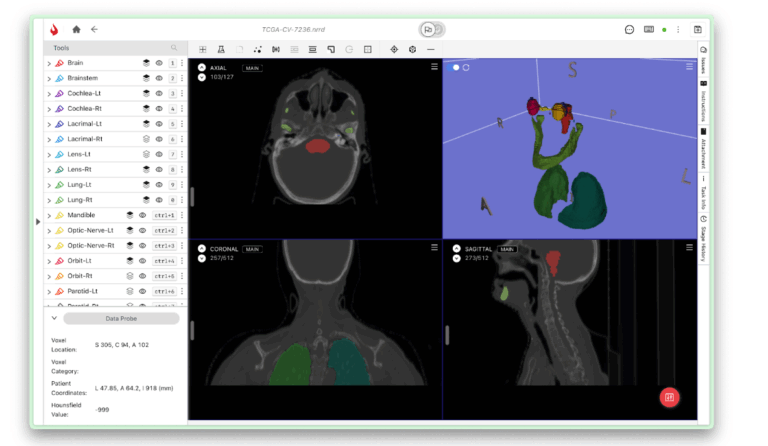Image resolution: width=768 pixels, height=446 pixels.
Task: Click the grid layout toolbar icon
Action: click(203, 49)
